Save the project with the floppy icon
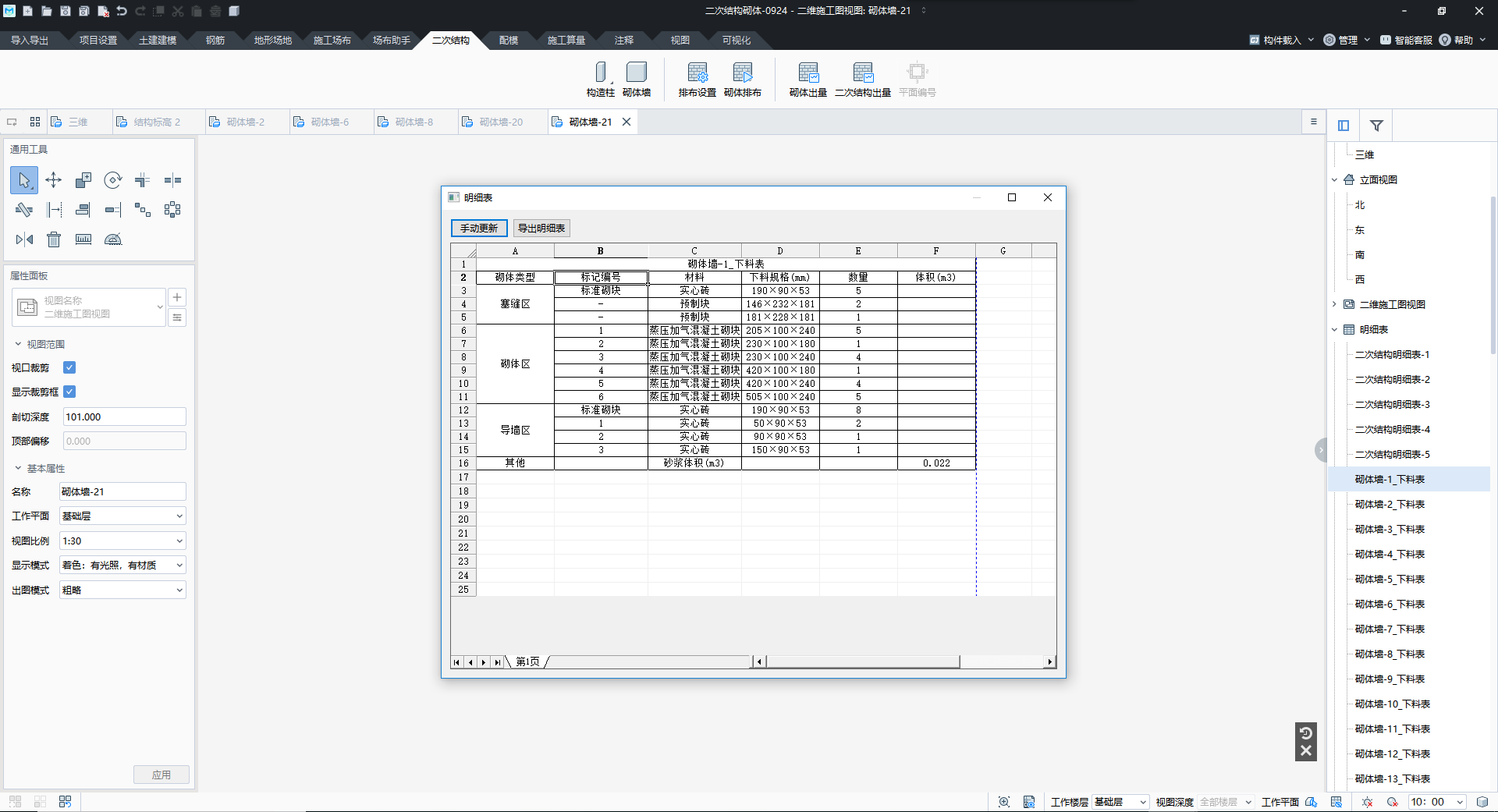1498x812 pixels. pyautogui.click(x=66, y=11)
